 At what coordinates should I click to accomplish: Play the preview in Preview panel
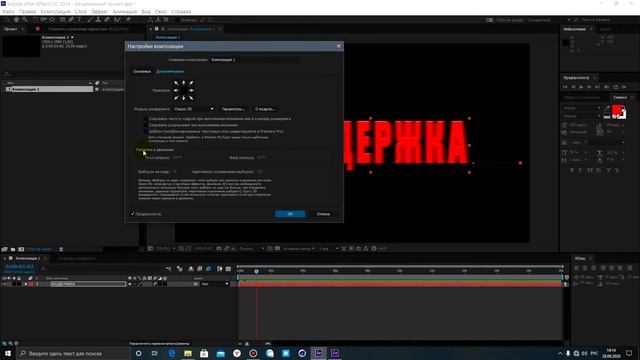point(582,87)
